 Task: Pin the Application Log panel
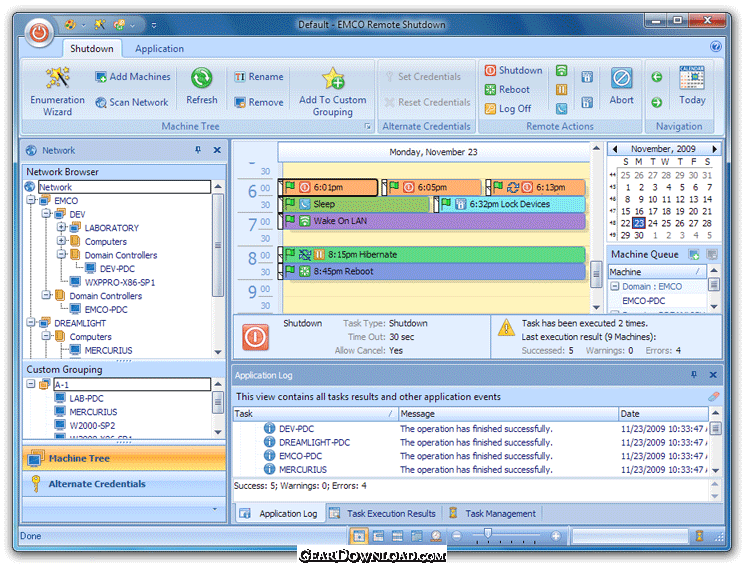pos(694,375)
